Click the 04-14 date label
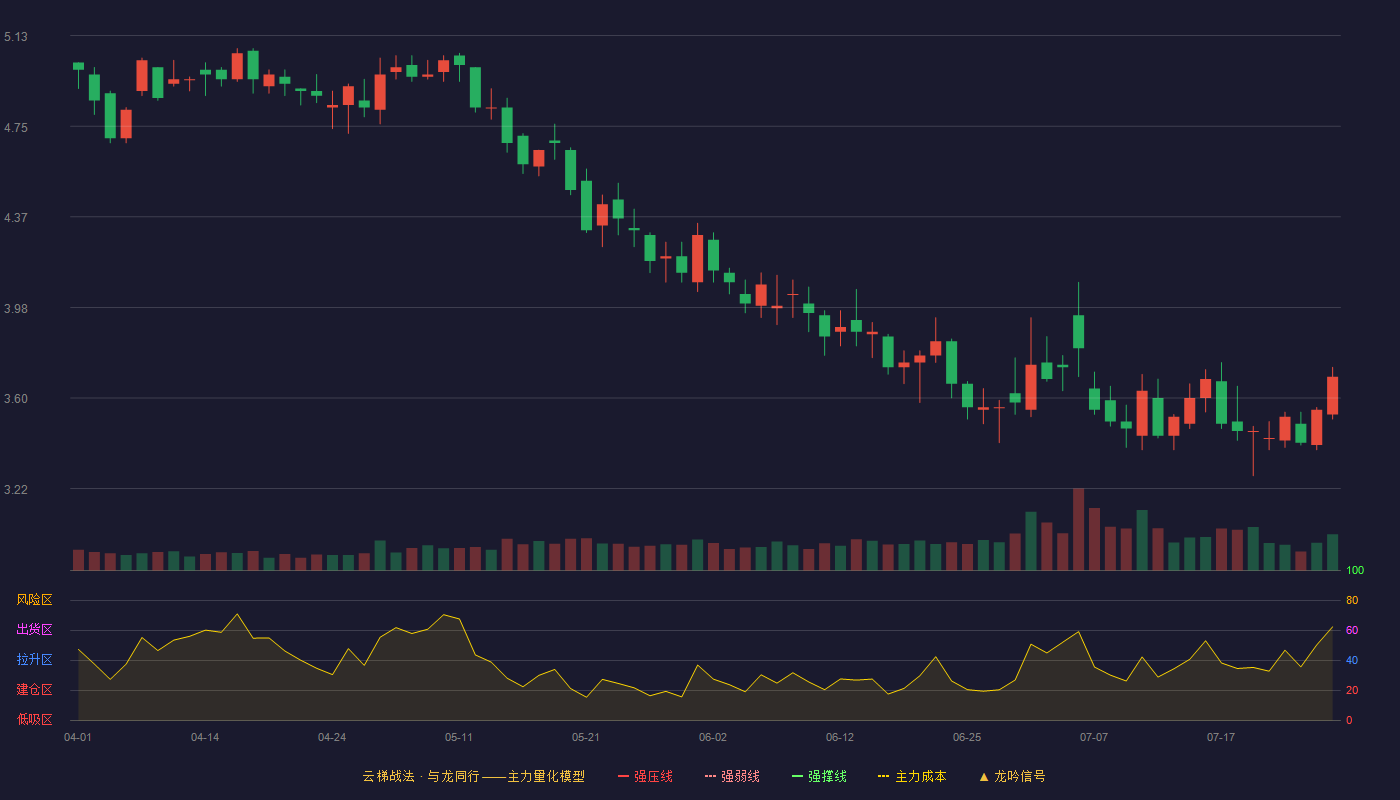Screen dimensions: 1400x800 pos(205,737)
